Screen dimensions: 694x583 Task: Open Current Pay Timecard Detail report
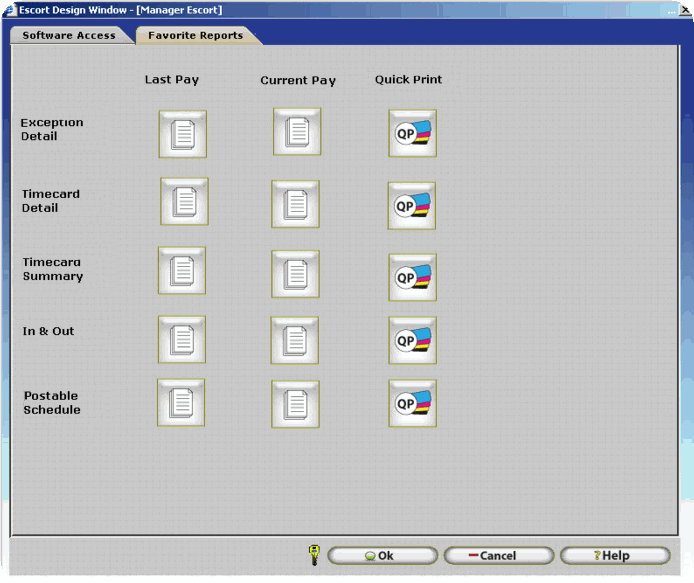click(296, 204)
